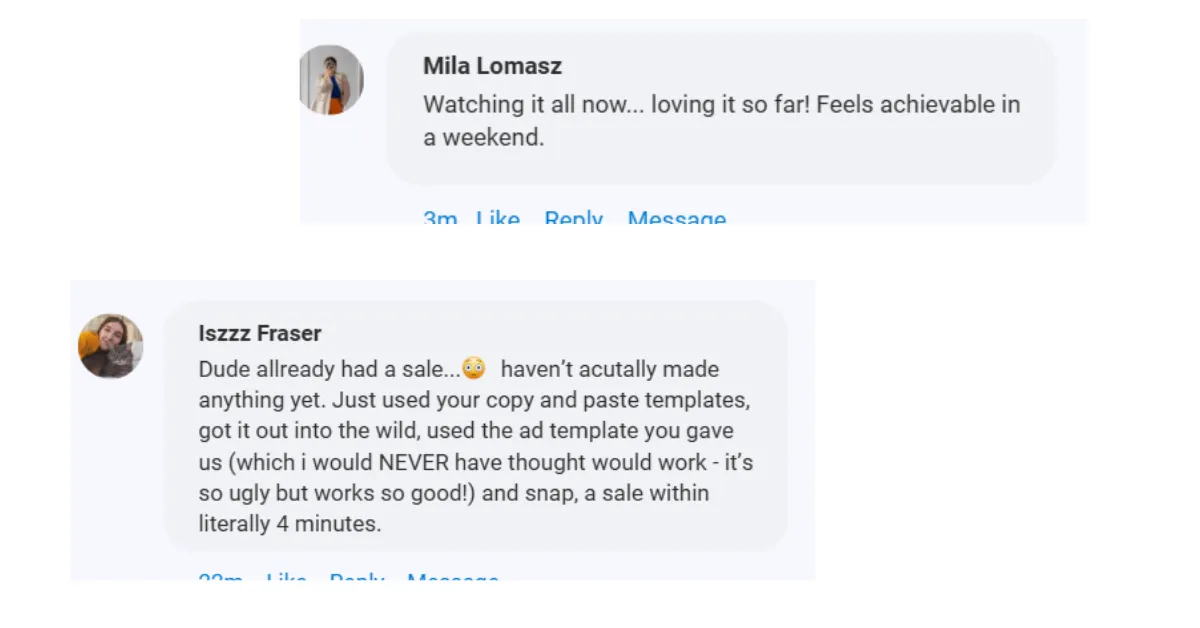1200x628 pixels.
Task: Click the flushed face emoji in comment
Action: [x=473, y=369]
